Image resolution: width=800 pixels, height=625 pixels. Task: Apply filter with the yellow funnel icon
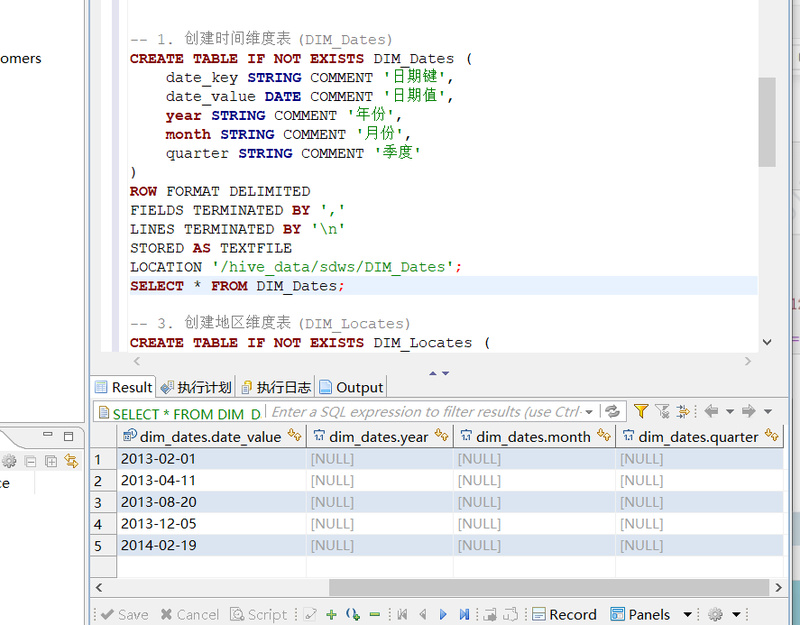(641, 411)
